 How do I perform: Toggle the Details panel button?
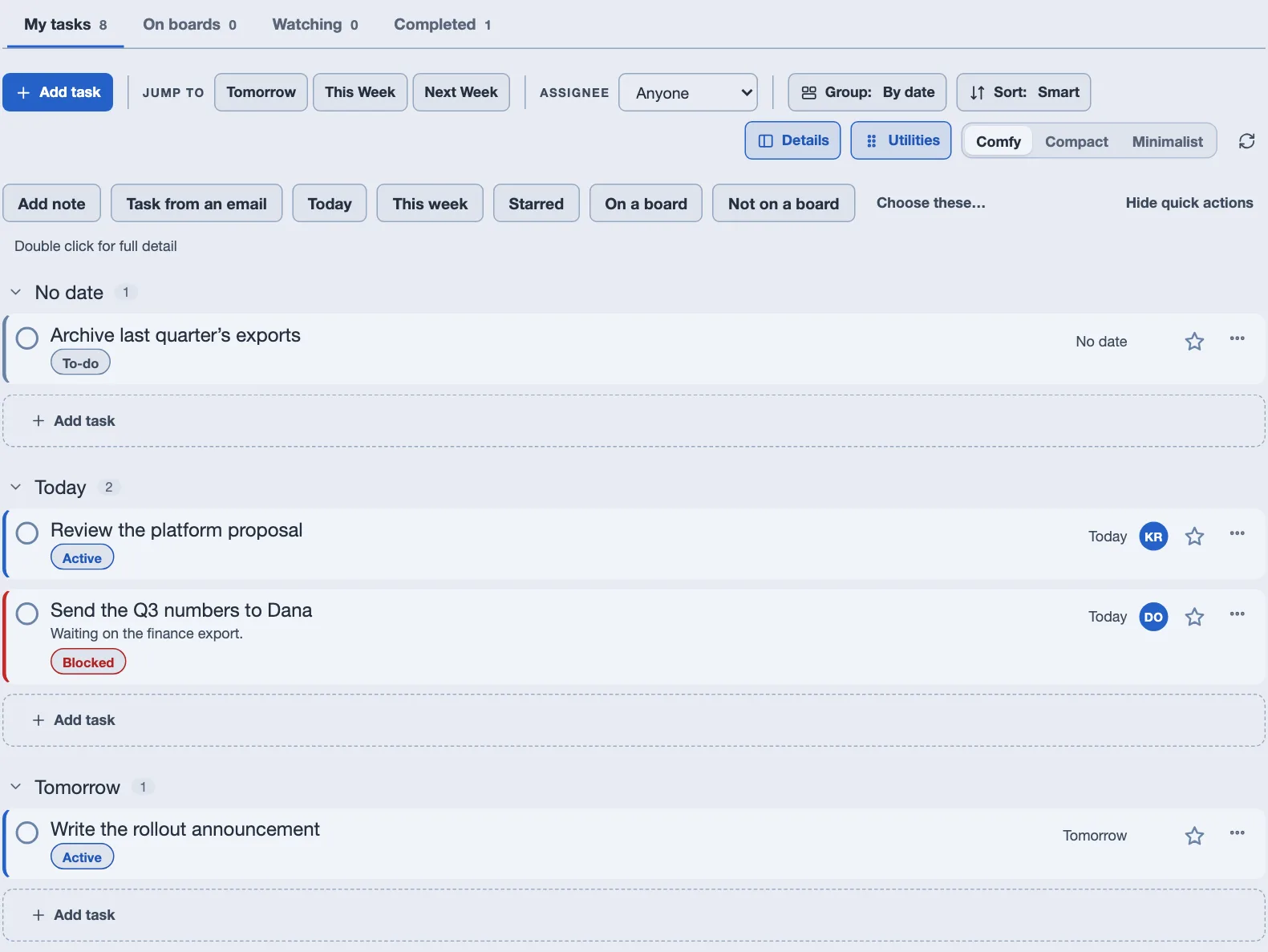pos(792,140)
